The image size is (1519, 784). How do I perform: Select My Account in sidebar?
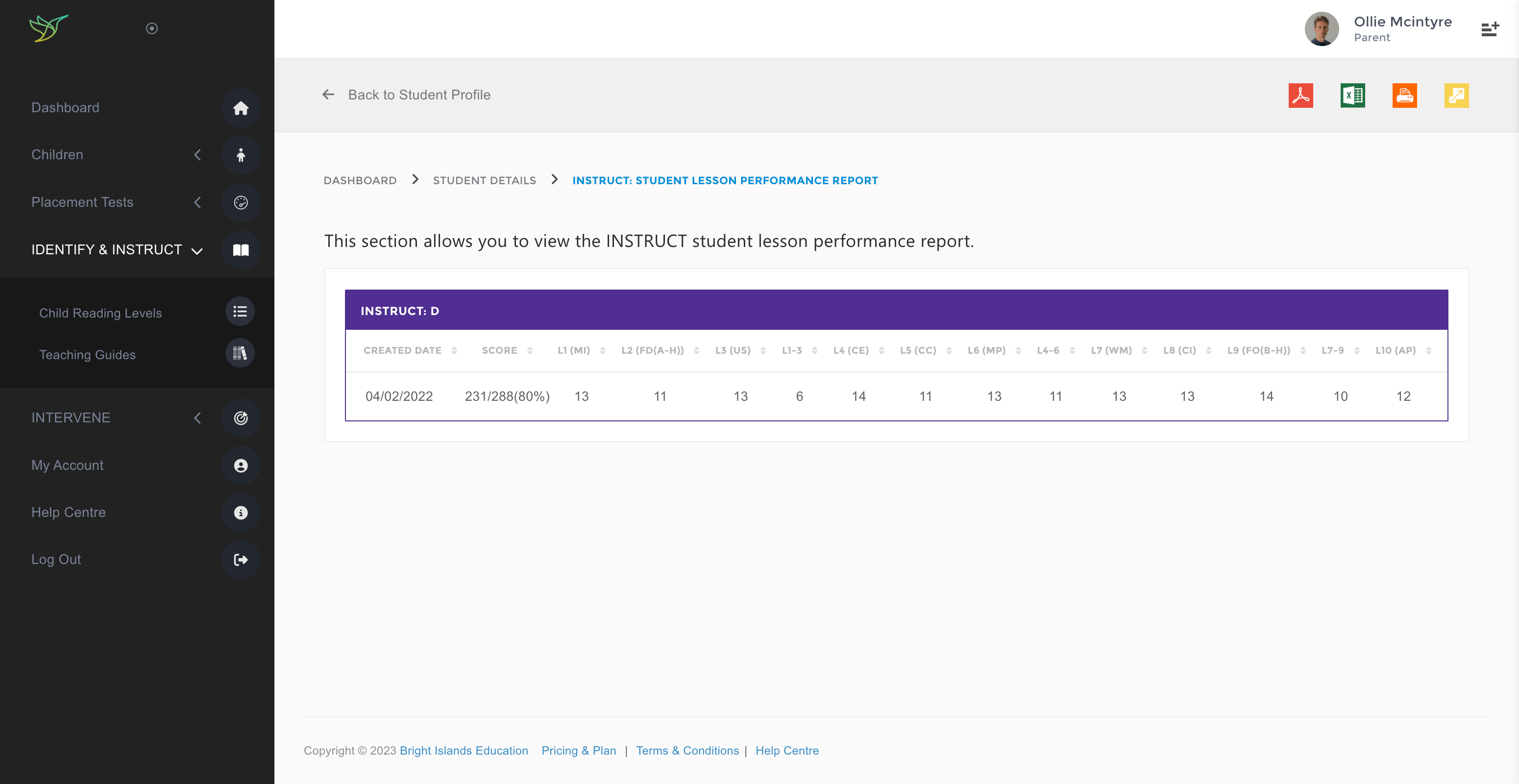(67, 465)
